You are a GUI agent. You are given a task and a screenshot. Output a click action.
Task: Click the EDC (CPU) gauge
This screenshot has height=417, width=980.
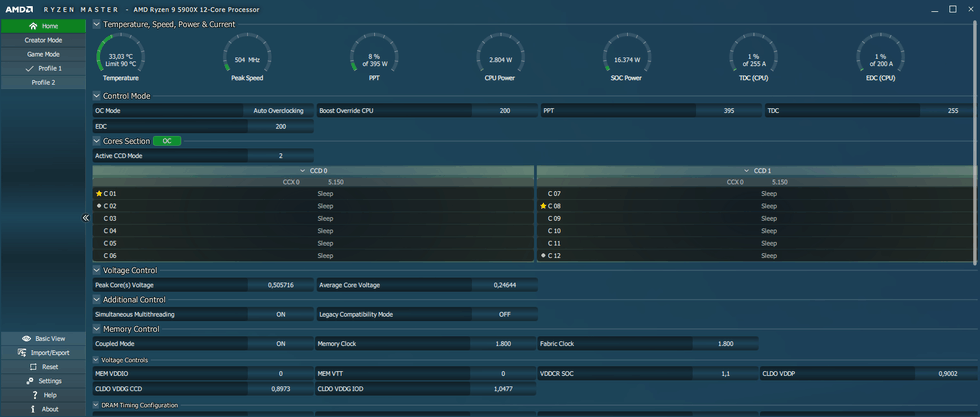coord(879,58)
